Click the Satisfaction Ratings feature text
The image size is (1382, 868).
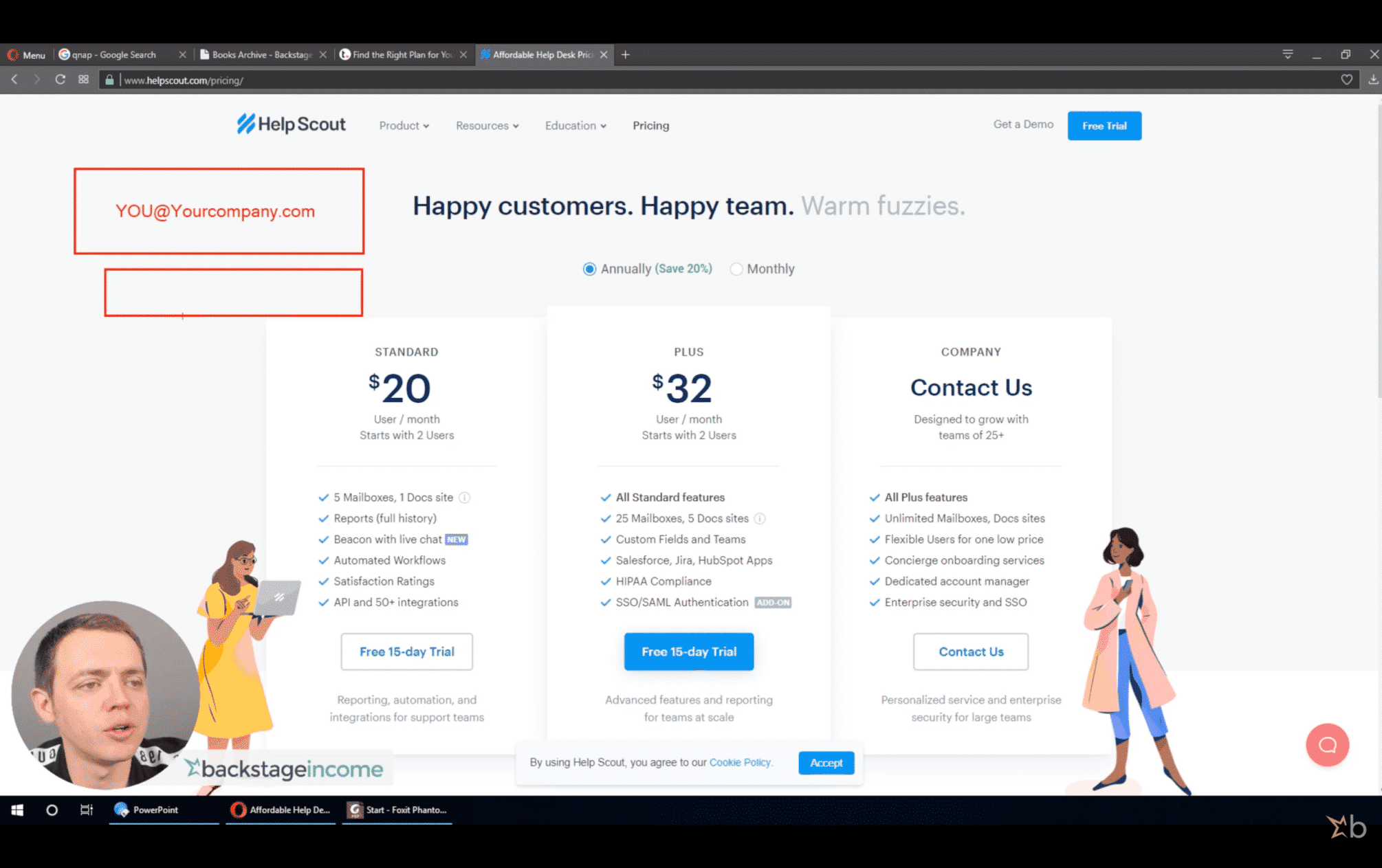(x=384, y=581)
